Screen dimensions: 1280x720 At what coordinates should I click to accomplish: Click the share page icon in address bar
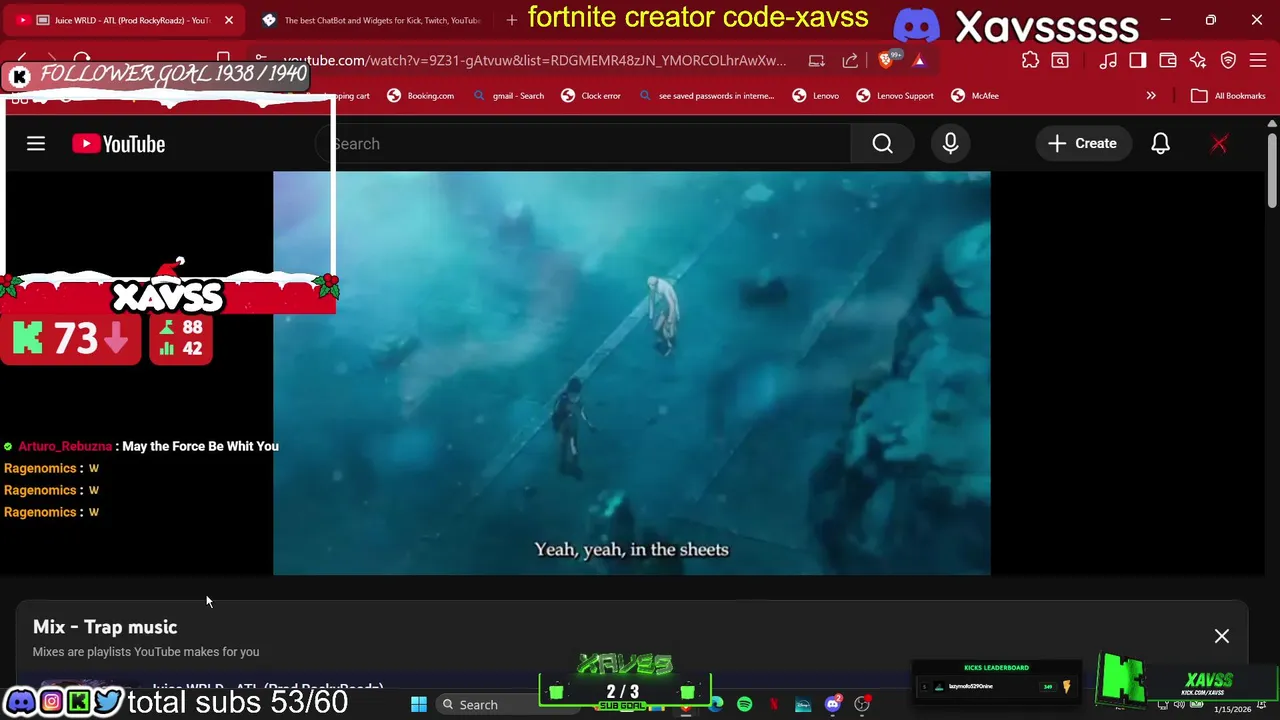pyautogui.click(x=850, y=60)
